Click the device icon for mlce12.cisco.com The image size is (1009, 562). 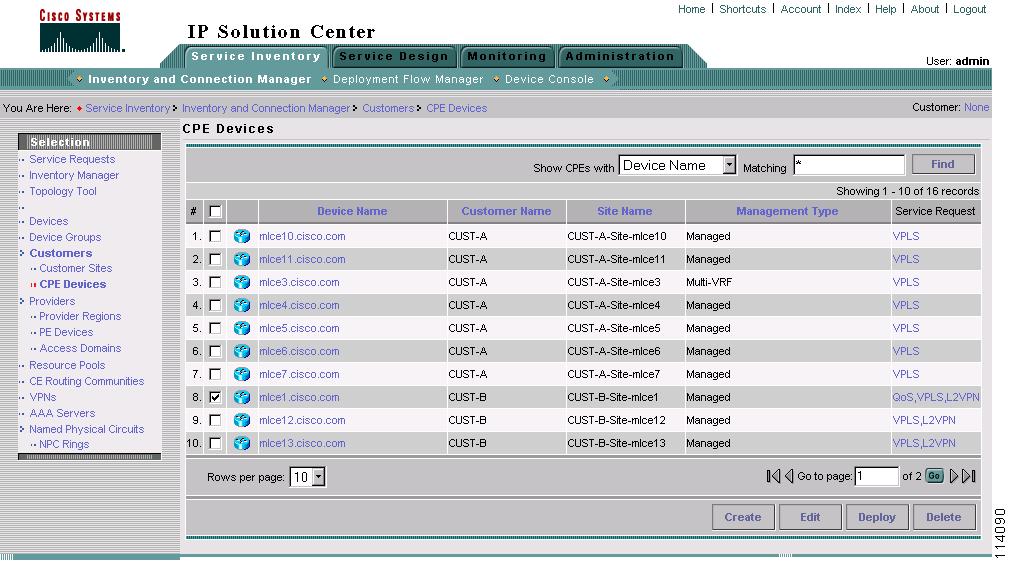(x=242, y=420)
